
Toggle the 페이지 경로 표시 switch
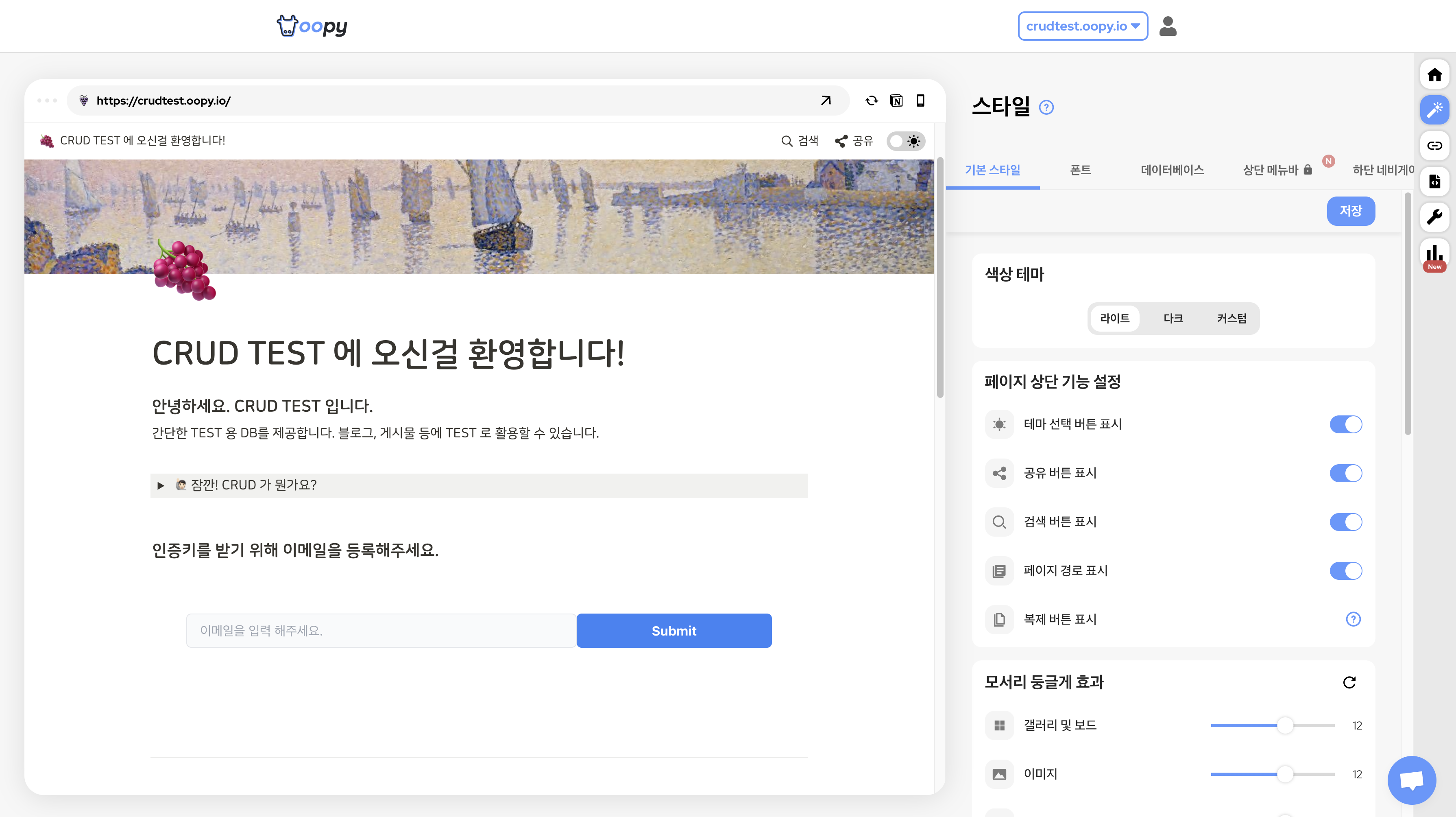click(x=1345, y=571)
